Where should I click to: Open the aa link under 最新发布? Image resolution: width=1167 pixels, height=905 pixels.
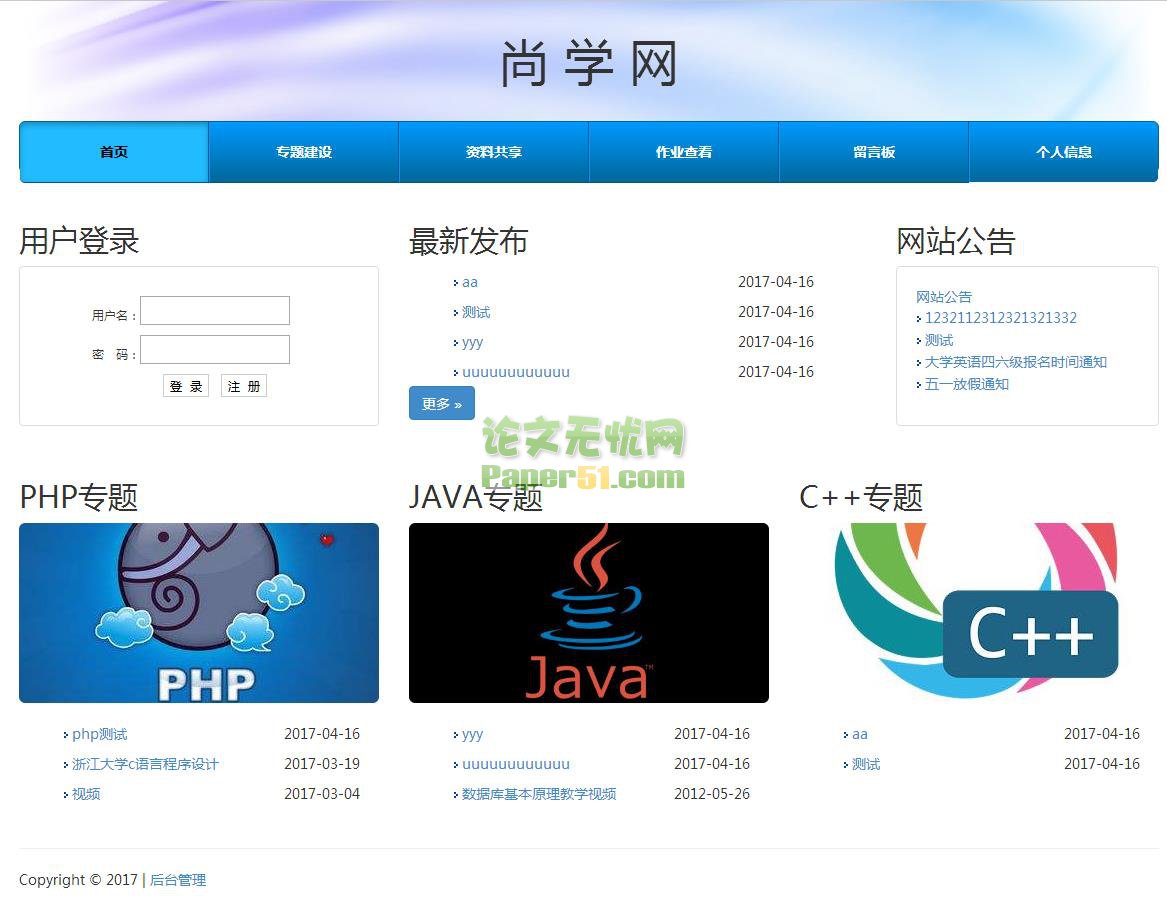pos(470,282)
